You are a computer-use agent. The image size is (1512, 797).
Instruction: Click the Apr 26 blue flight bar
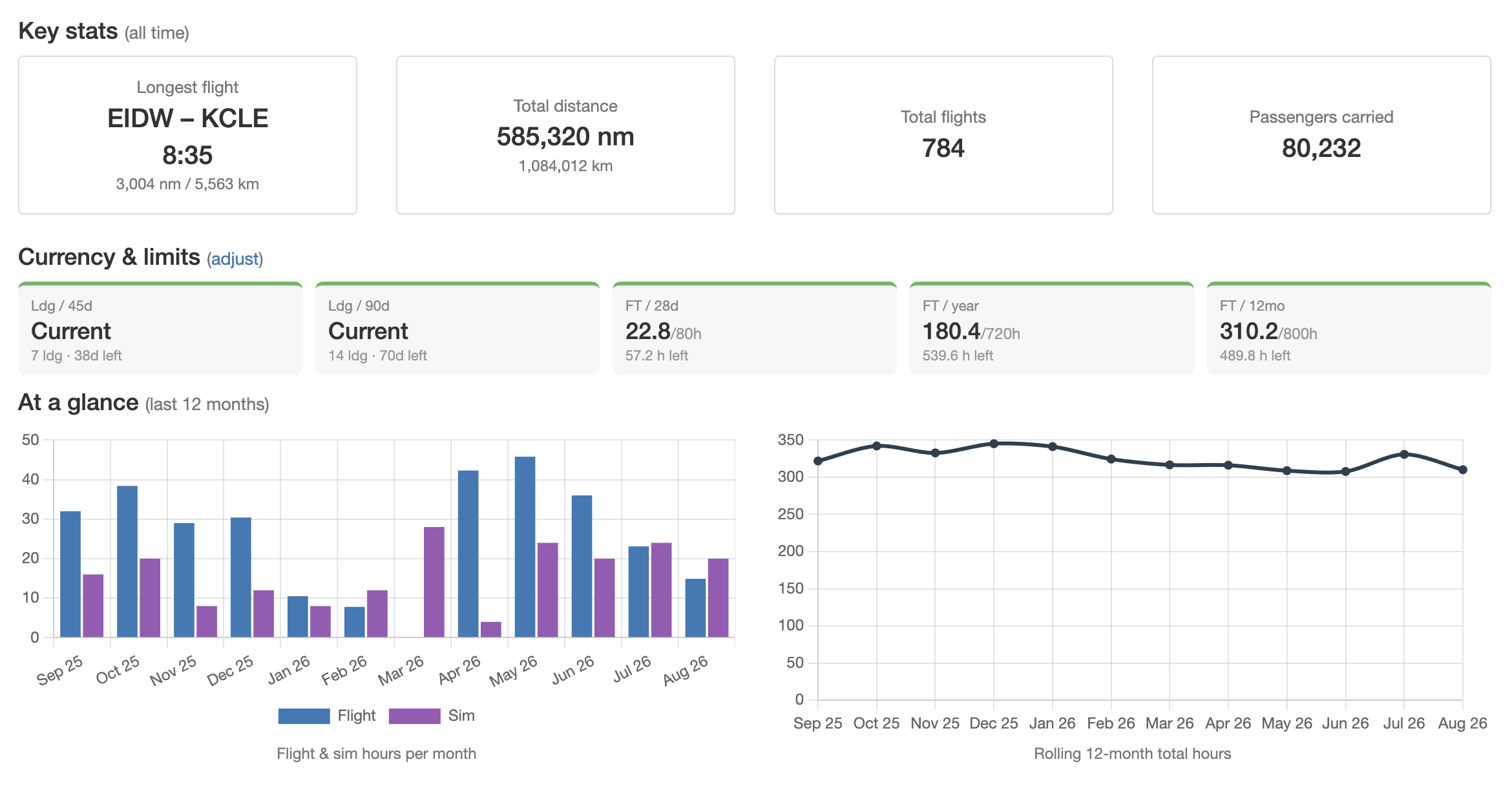tap(468, 554)
